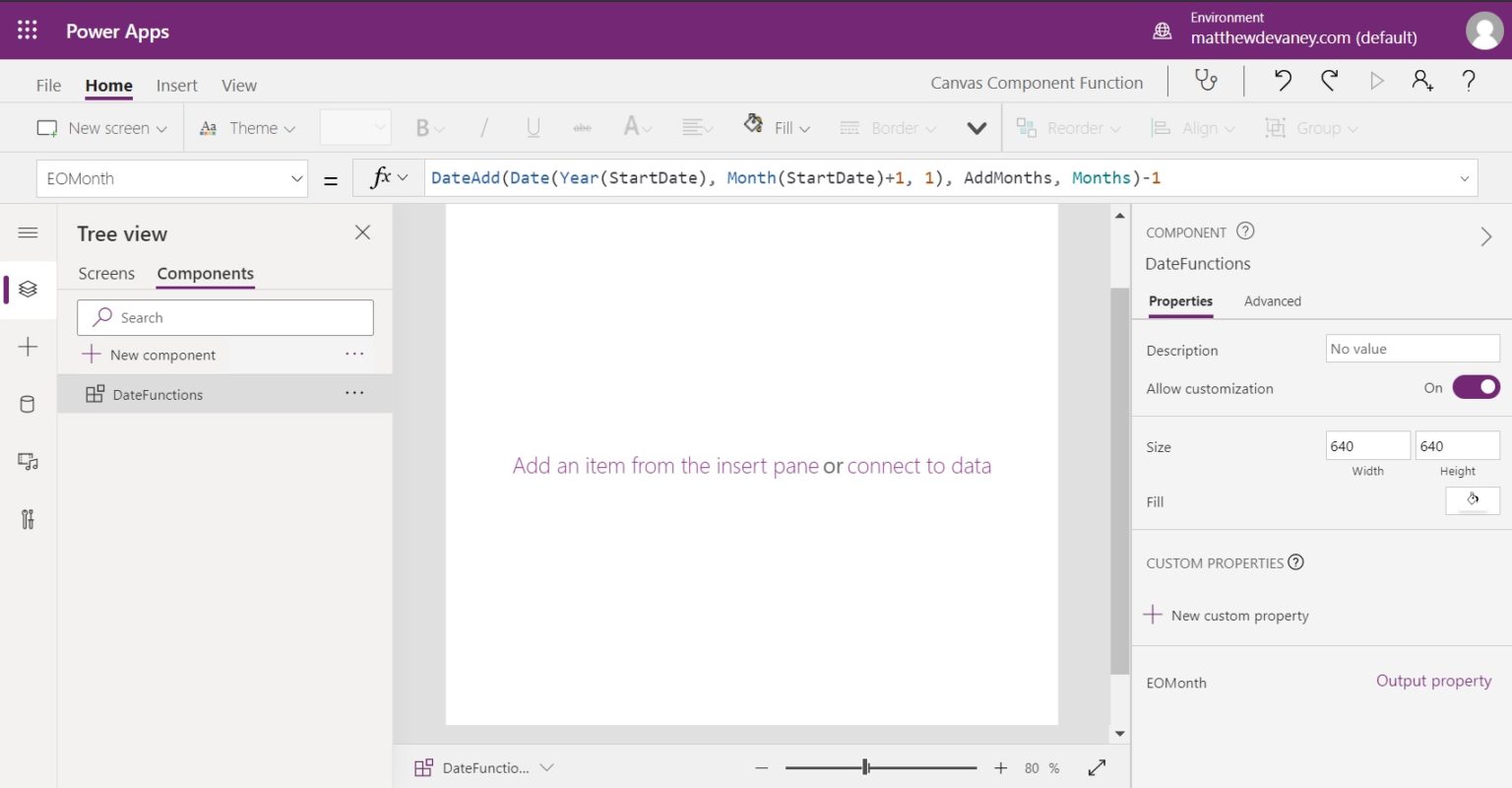Open the Insert menu
The width and height of the screenshot is (1512, 788).
click(x=176, y=85)
